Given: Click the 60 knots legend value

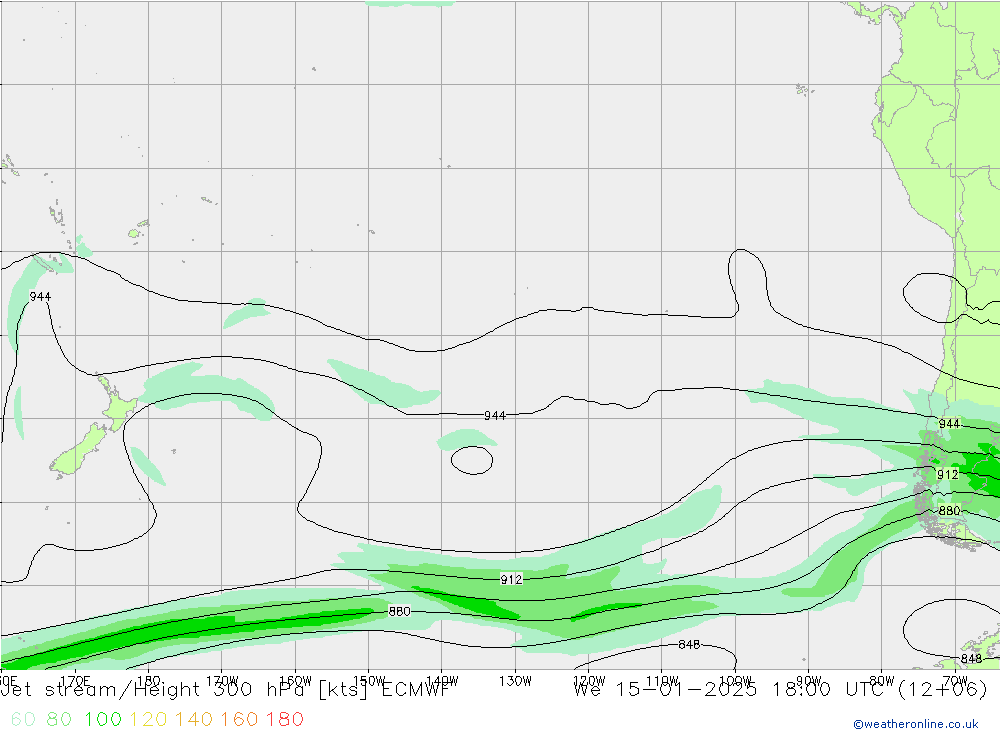Looking at the screenshot, I should (x=23, y=719).
